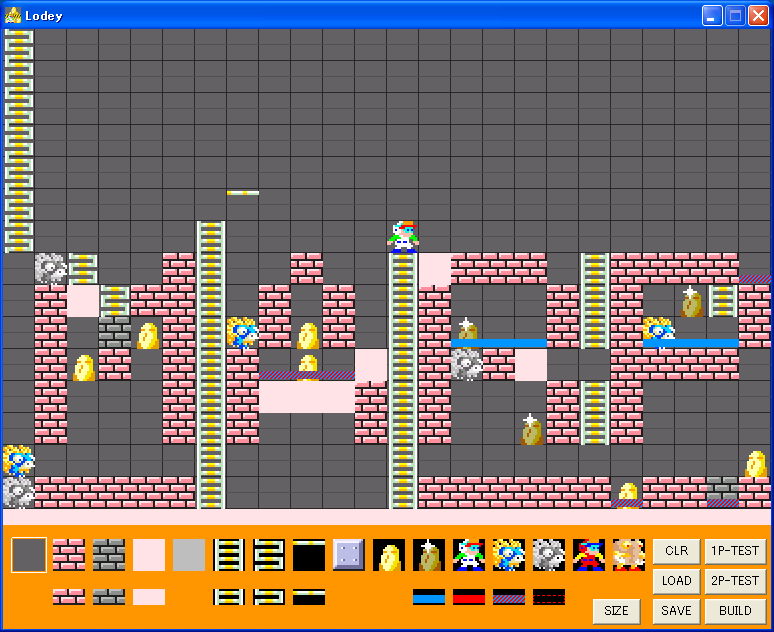Select the pink brick tile in palette

pyautogui.click(x=69, y=555)
